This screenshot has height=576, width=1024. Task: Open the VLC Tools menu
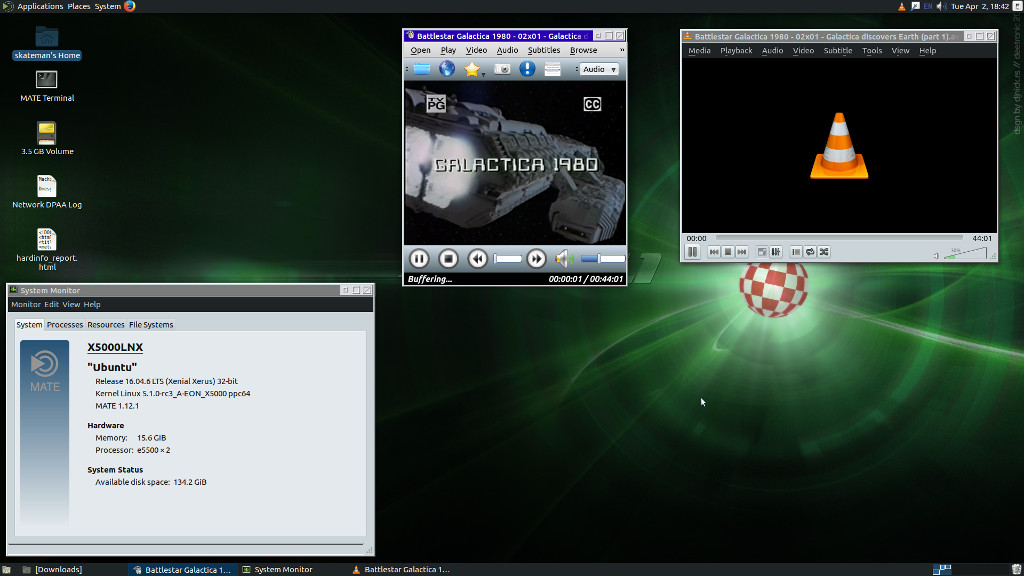click(872, 50)
